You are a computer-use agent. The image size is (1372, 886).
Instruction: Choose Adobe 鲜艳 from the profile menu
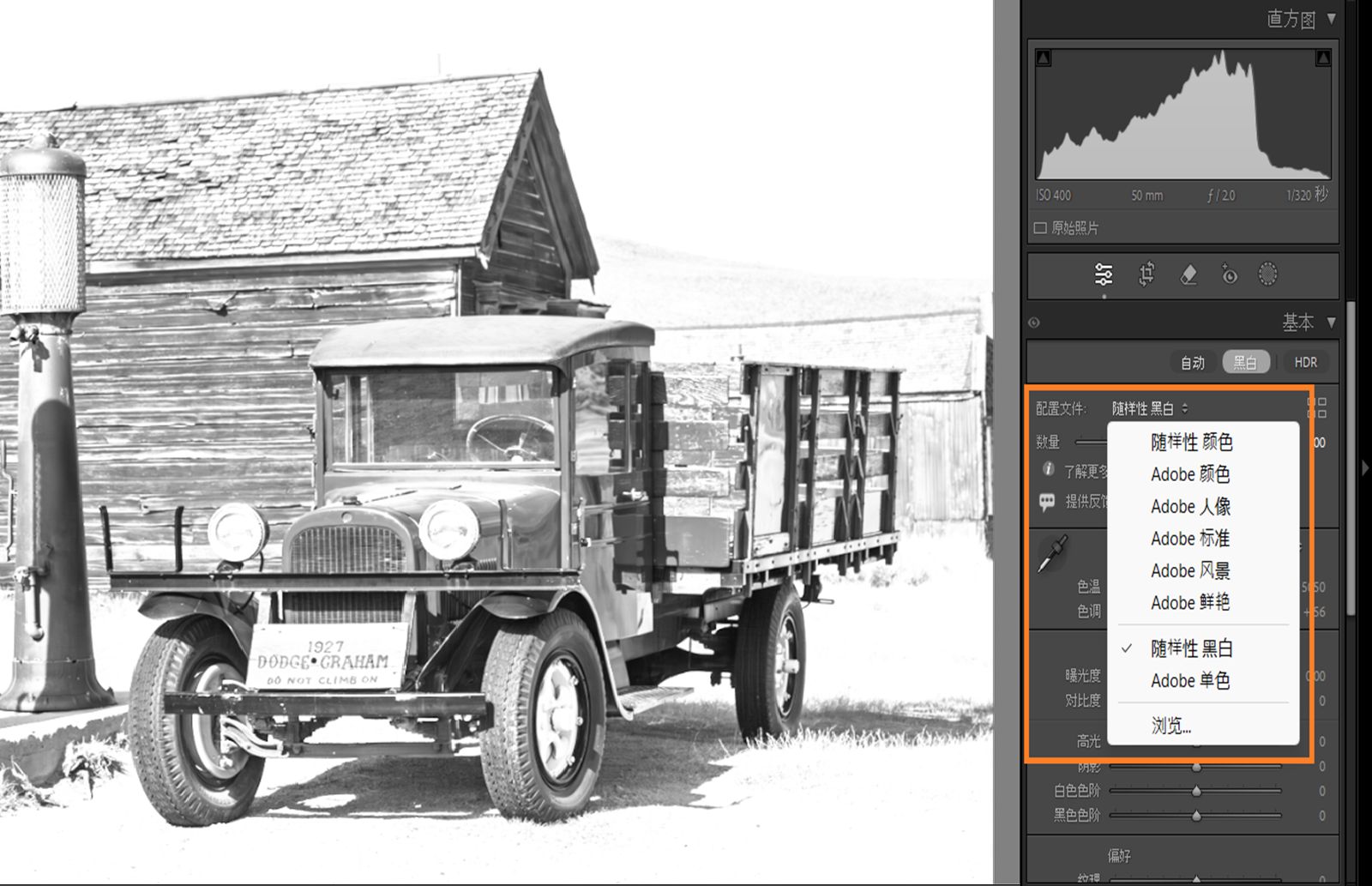tap(1203, 603)
